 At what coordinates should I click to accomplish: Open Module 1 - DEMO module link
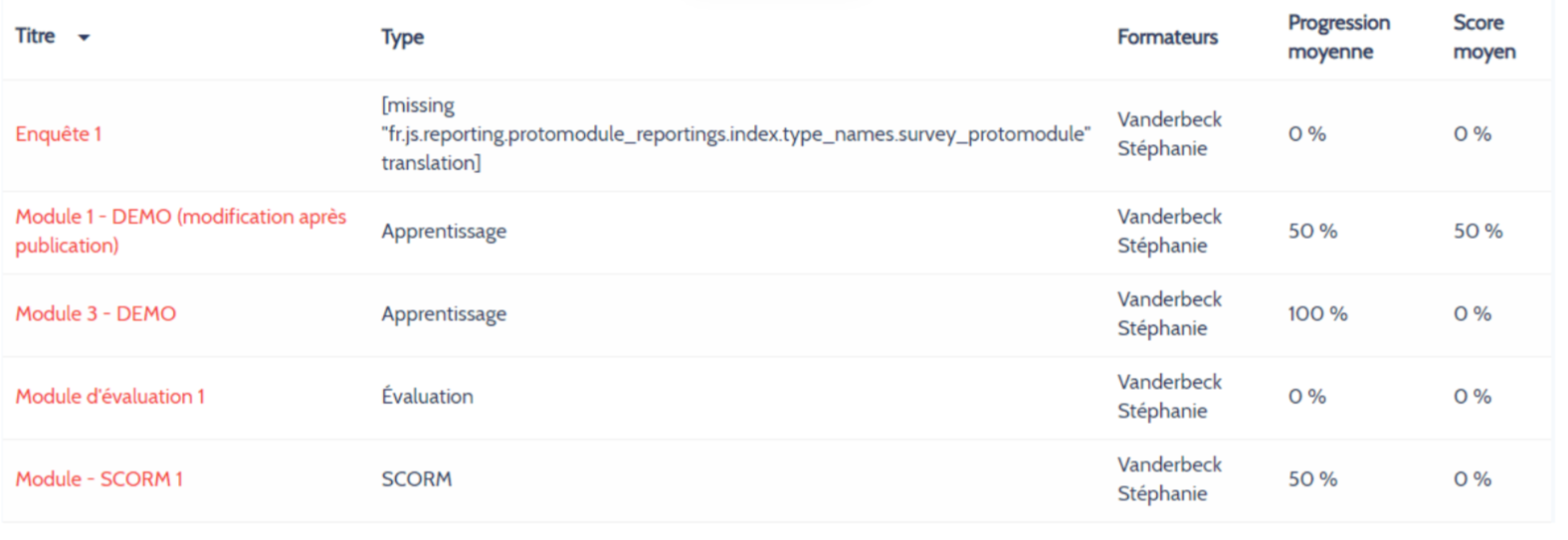click(181, 231)
